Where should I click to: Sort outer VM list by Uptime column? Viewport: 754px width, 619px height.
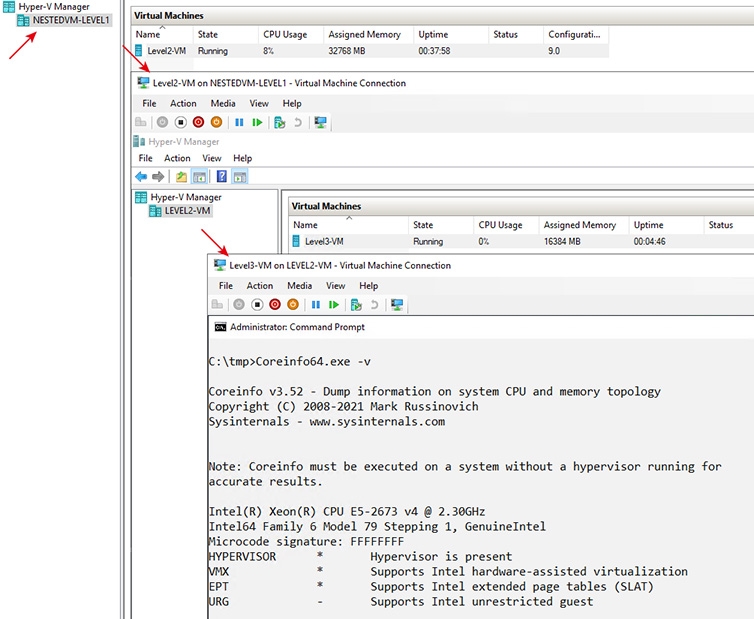point(451,35)
